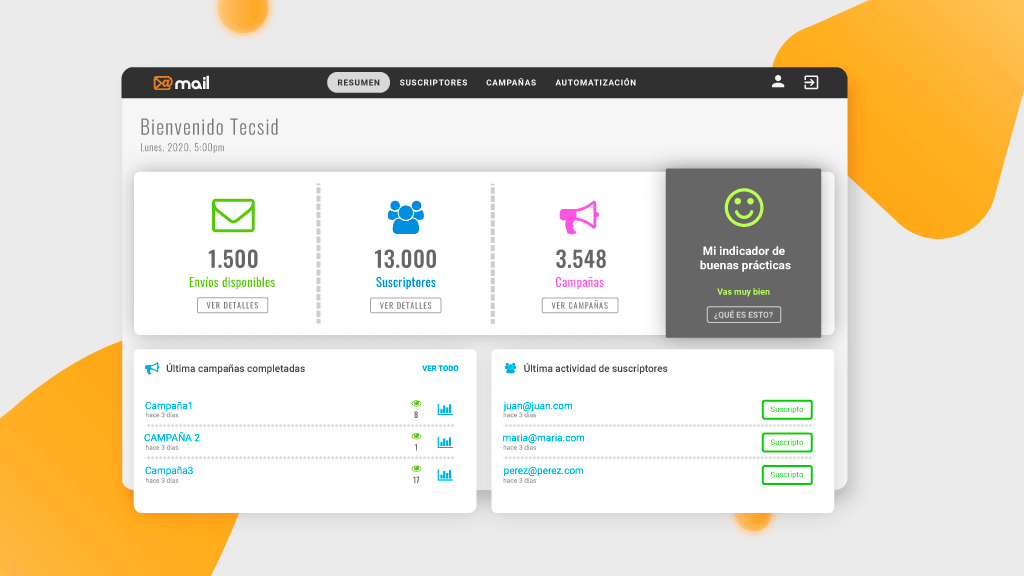Screen dimensions: 1024x576
Task: Go to the Campañas tab
Action: [511, 82]
